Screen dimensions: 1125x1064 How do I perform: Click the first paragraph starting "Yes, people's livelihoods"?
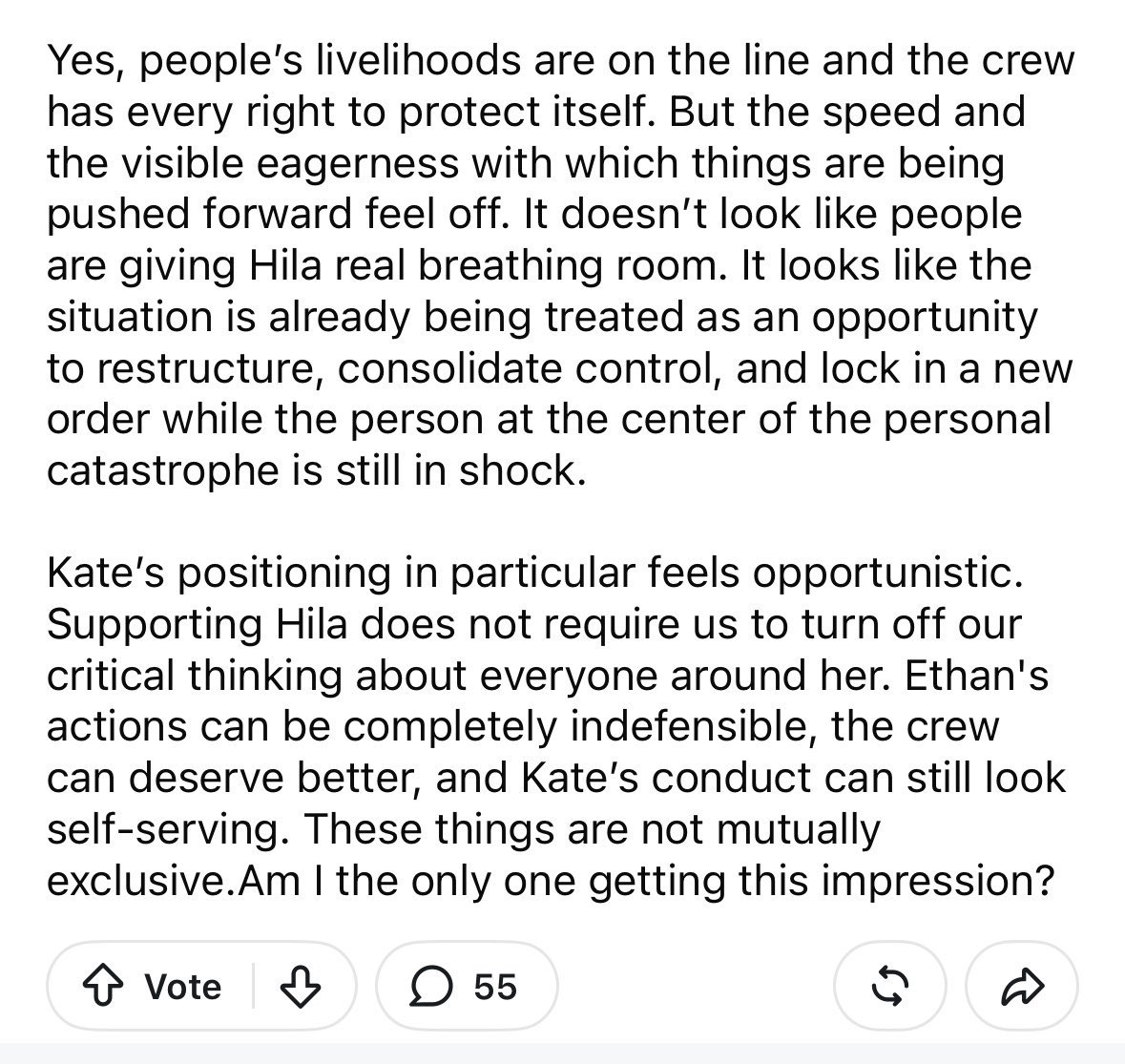click(561, 264)
